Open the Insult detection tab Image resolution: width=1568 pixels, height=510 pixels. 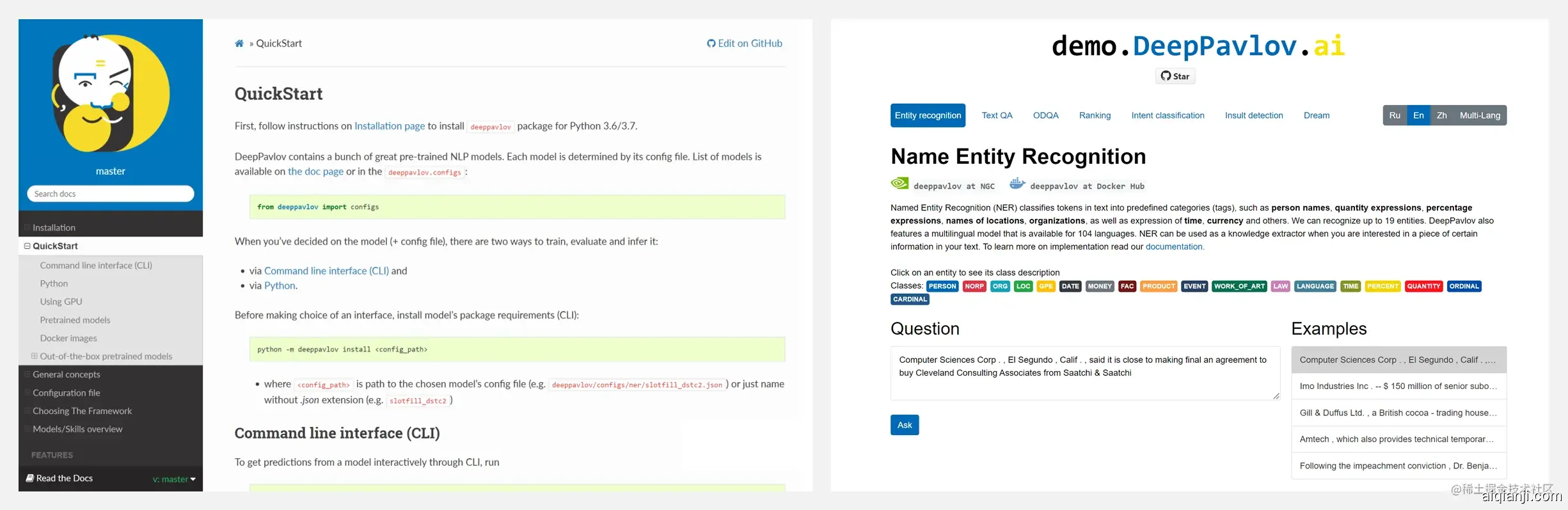1253,116
